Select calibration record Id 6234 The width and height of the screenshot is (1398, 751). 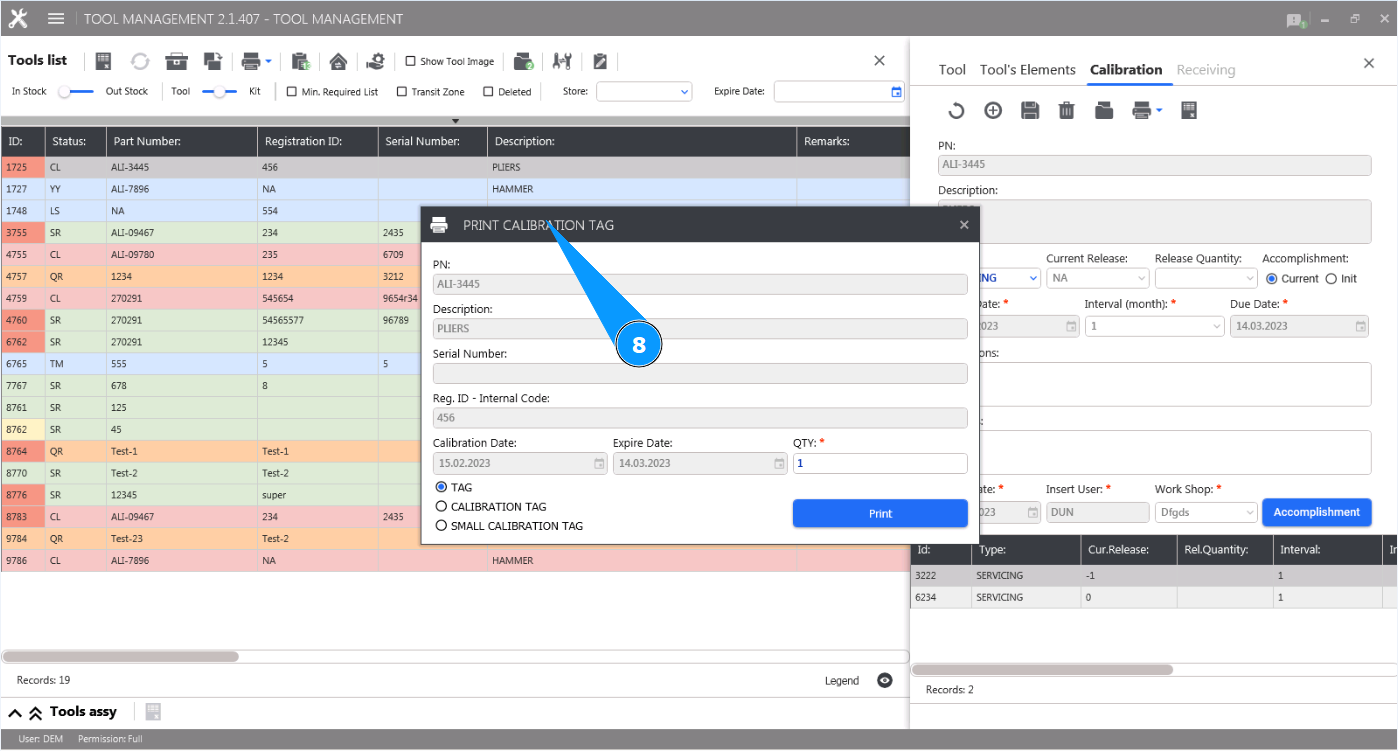(x=1154, y=597)
